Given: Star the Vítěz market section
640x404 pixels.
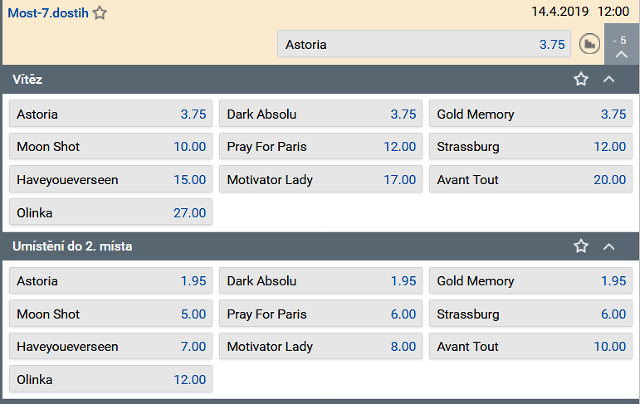Looking at the screenshot, I should click(581, 79).
